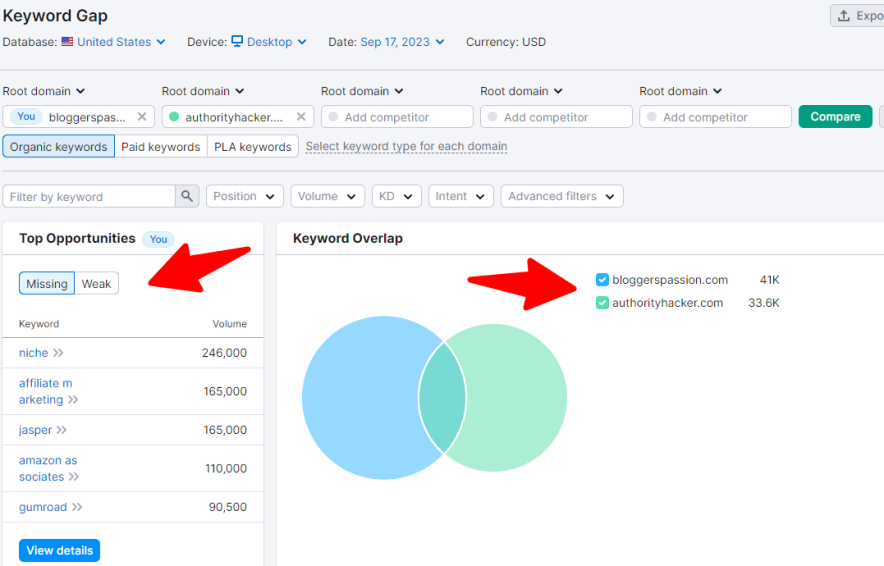Image resolution: width=884 pixels, height=566 pixels.
Task: Clear authorityhacker domain using its X icon
Action: click(x=301, y=117)
